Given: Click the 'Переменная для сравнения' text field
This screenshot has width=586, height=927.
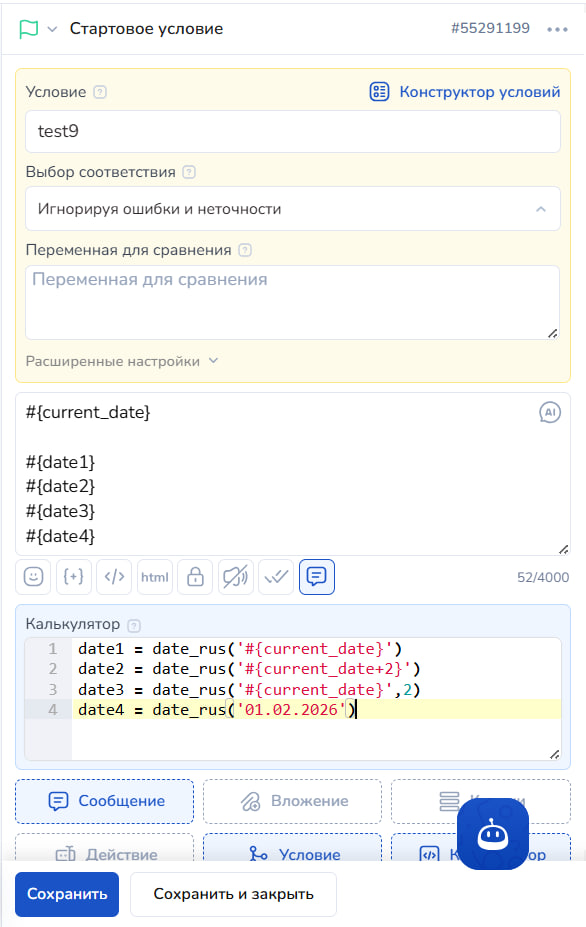Looking at the screenshot, I should tap(293, 303).
